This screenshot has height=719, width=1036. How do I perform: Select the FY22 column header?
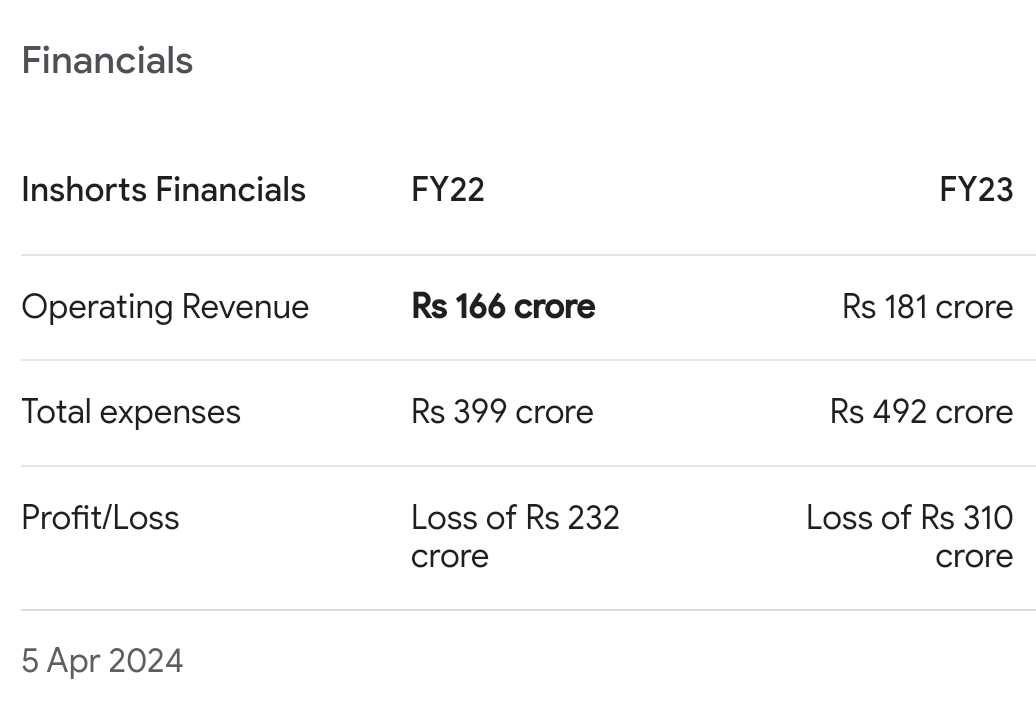click(447, 190)
